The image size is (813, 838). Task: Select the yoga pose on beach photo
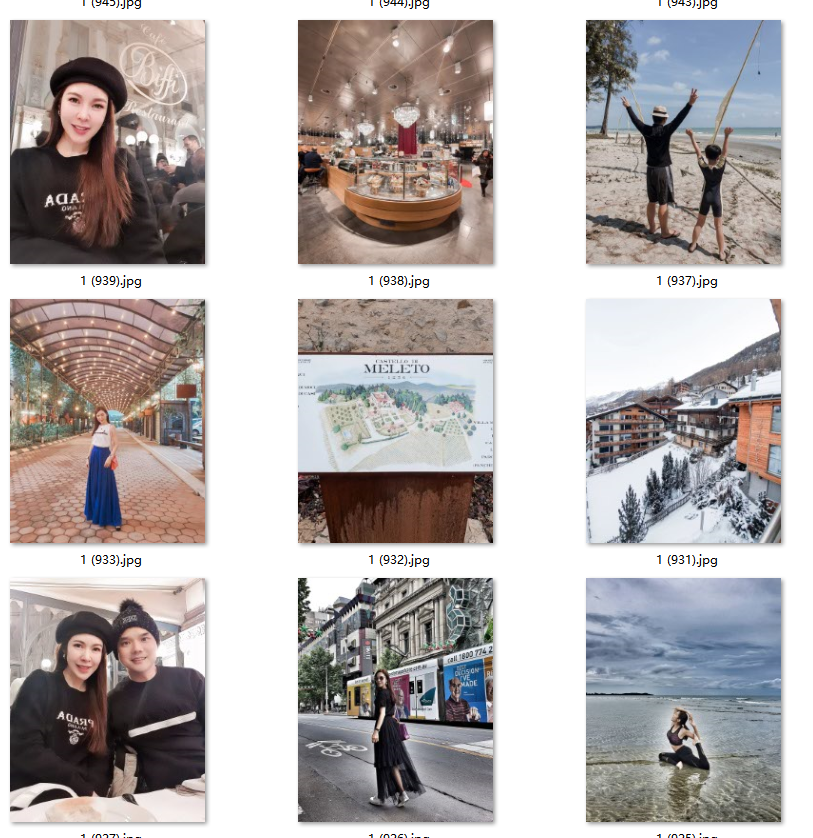tap(683, 700)
